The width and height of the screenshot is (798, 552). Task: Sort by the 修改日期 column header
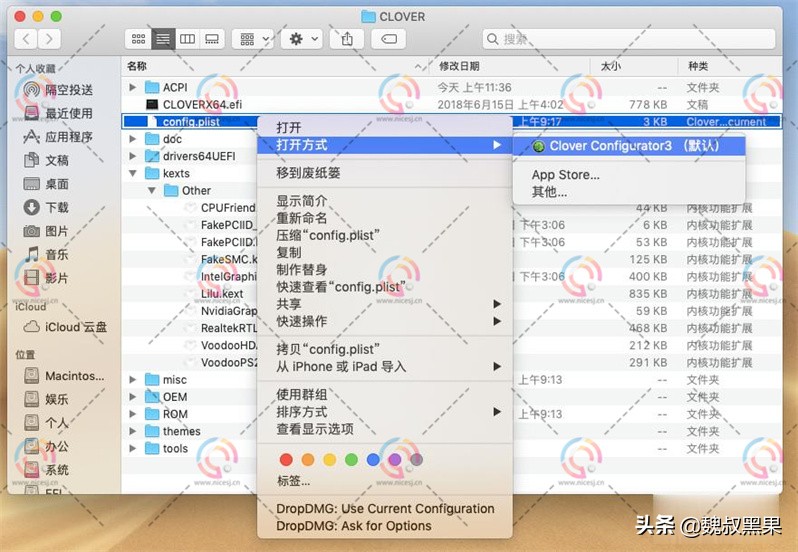click(509, 66)
